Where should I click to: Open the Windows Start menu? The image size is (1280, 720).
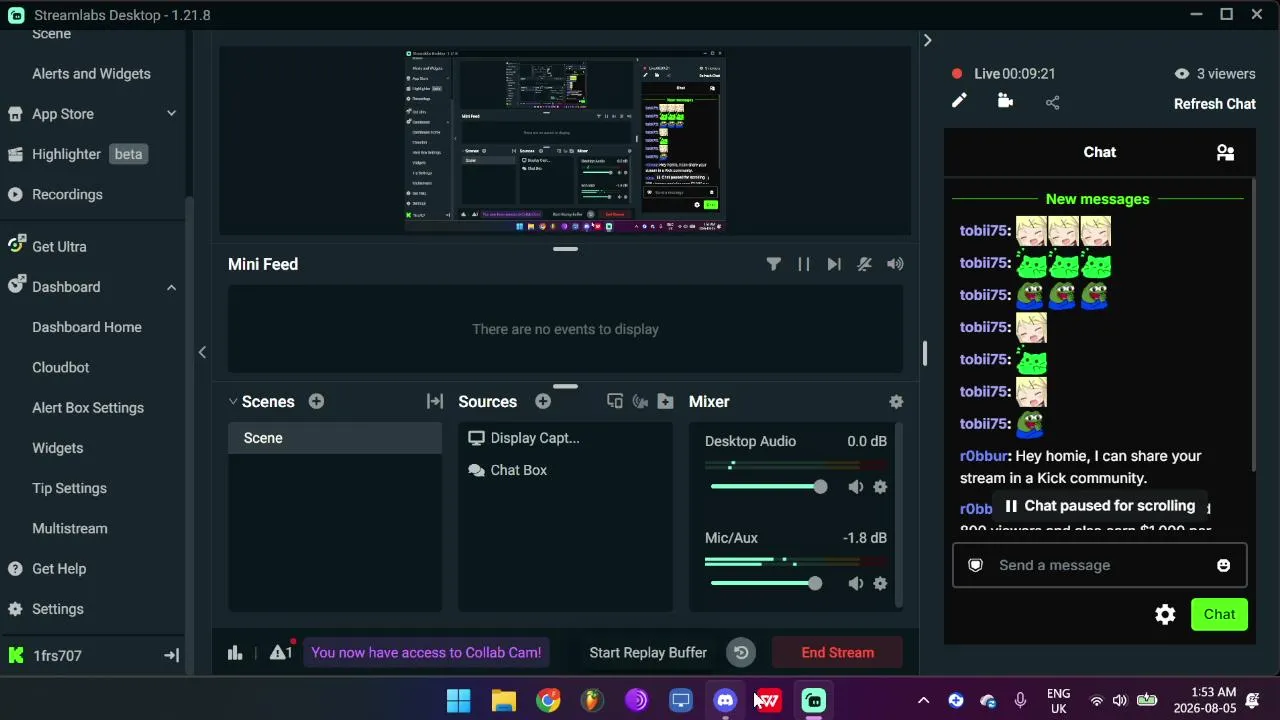pyautogui.click(x=459, y=700)
